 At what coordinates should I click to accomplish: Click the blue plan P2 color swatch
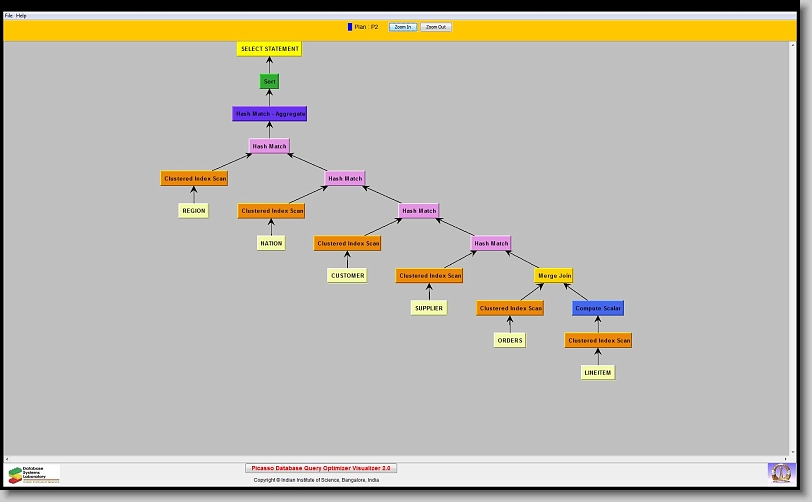(350, 27)
